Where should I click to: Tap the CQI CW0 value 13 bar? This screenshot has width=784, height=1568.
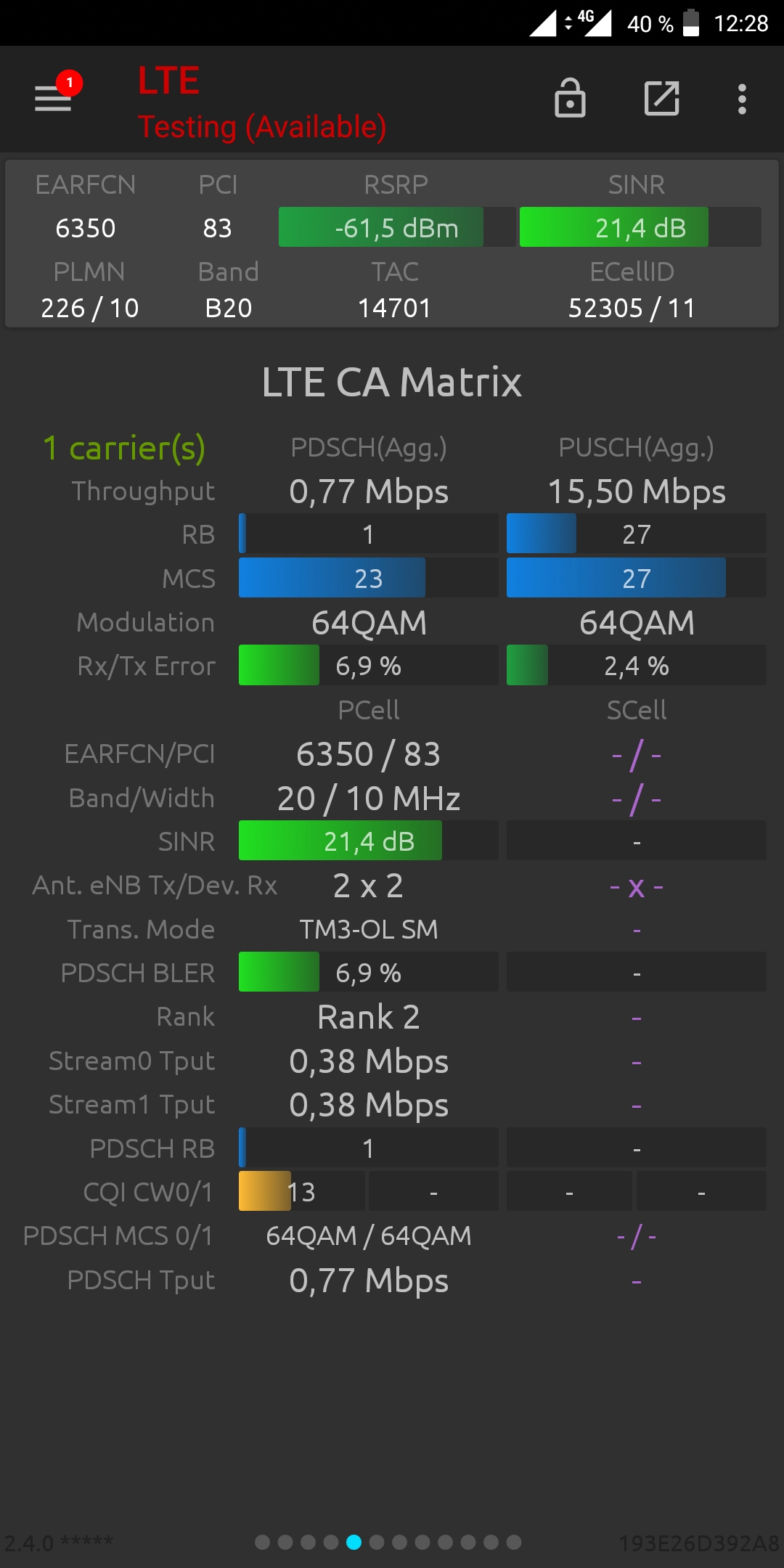(302, 1191)
